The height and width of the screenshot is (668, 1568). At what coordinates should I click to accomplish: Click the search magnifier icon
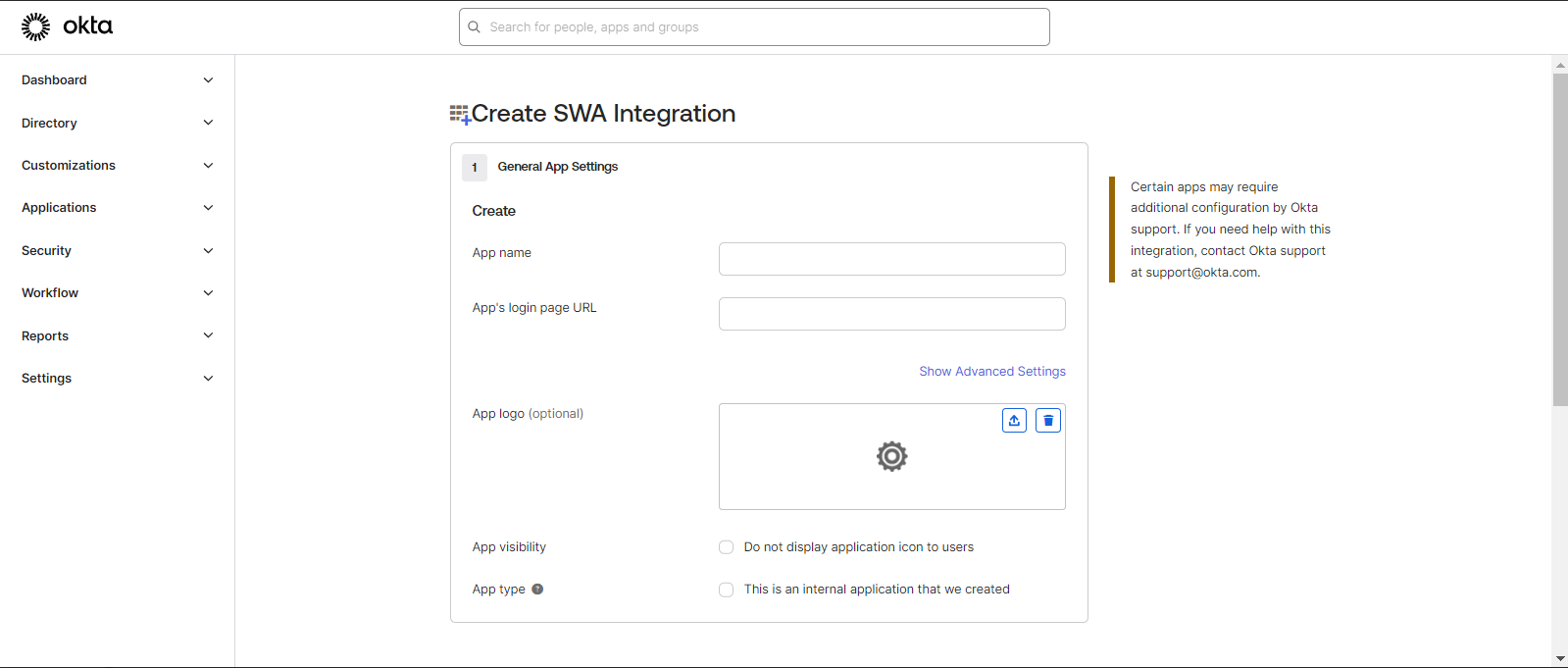pos(474,27)
